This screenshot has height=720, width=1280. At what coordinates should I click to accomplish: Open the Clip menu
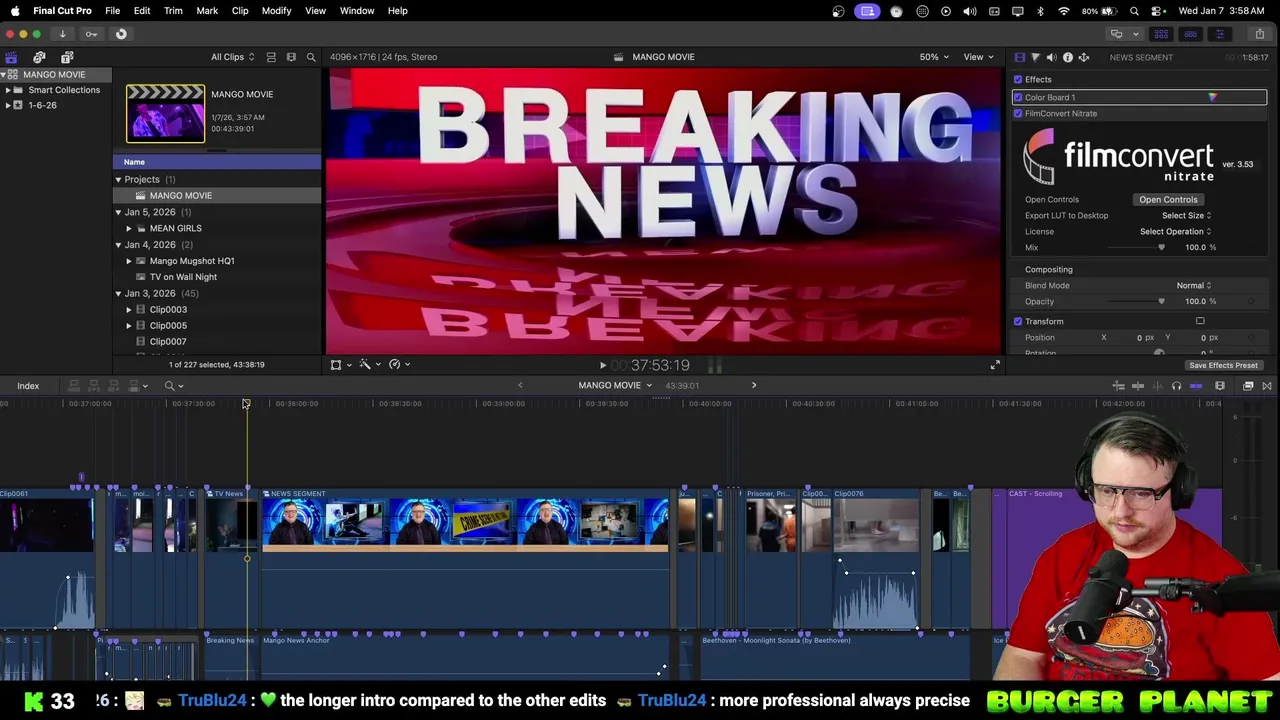240,11
